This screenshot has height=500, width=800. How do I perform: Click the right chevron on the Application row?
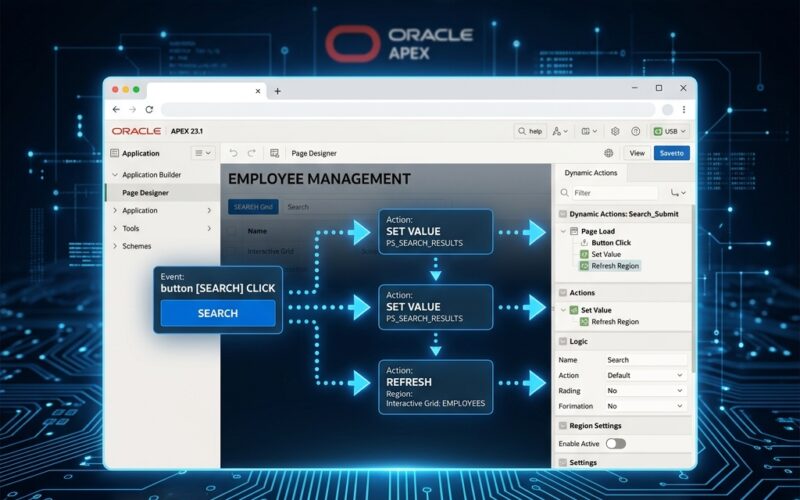pos(209,210)
